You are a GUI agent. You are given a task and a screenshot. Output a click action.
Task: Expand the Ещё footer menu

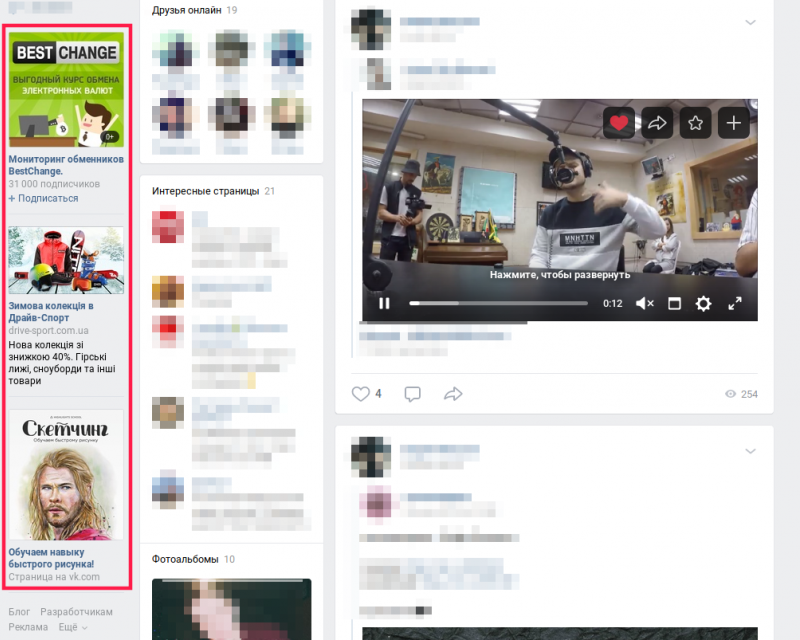73,627
